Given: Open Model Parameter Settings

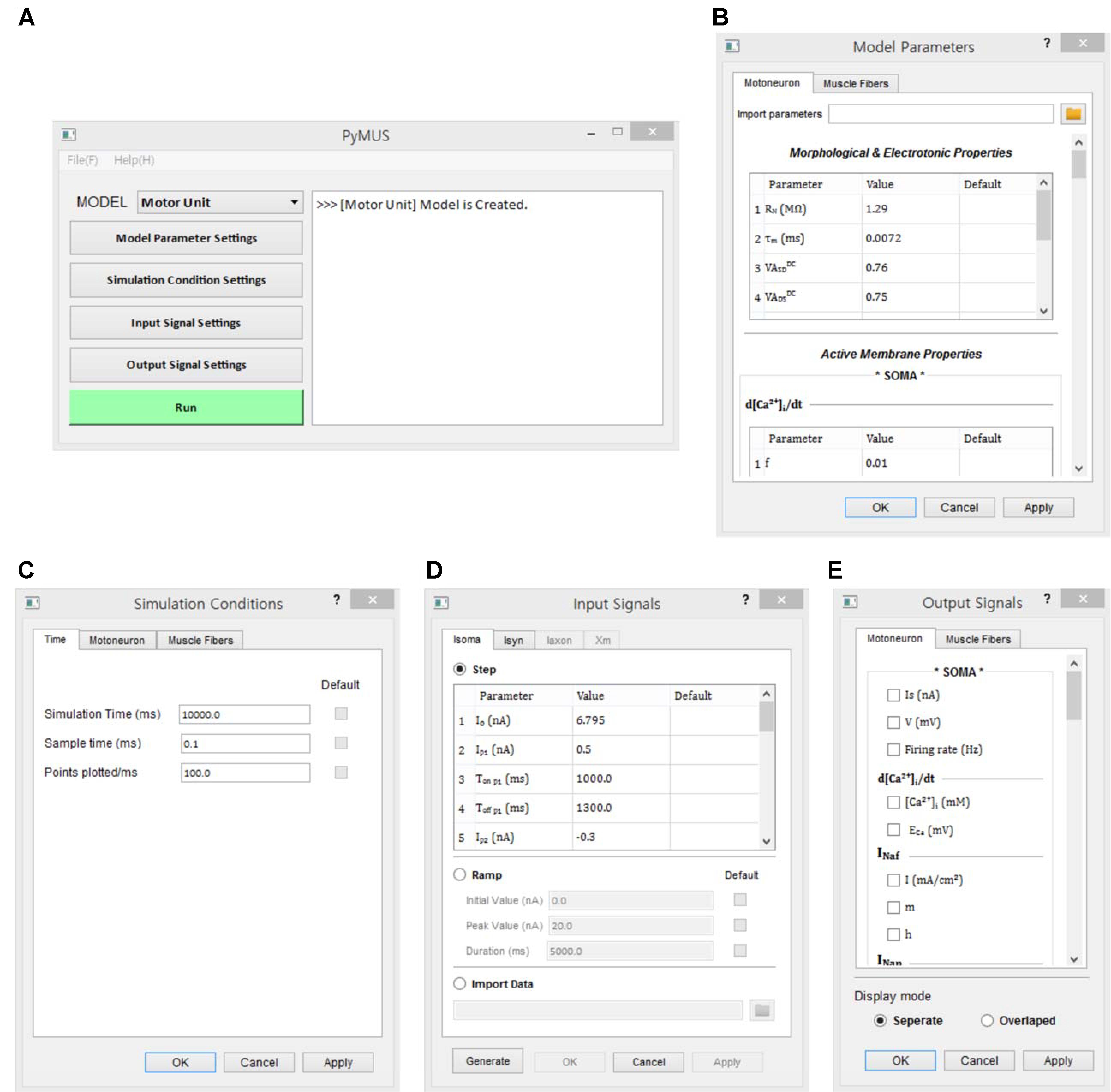Looking at the screenshot, I should [x=186, y=238].
